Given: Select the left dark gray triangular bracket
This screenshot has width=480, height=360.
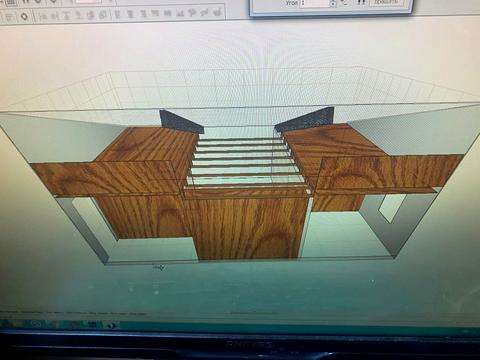Looking at the screenshot, I should [x=181, y=122].
